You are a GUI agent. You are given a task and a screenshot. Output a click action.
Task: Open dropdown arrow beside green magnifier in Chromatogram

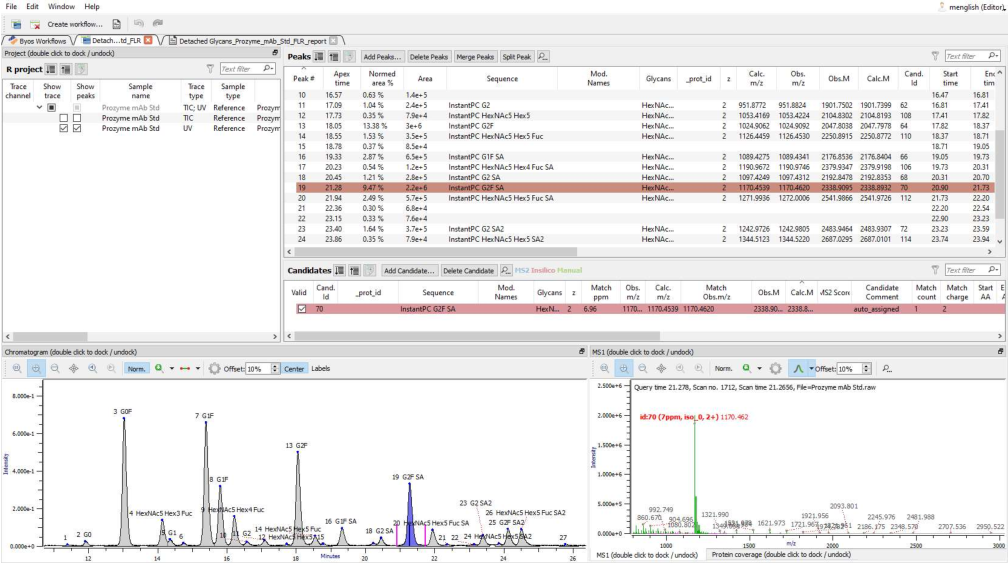point(172,368)
